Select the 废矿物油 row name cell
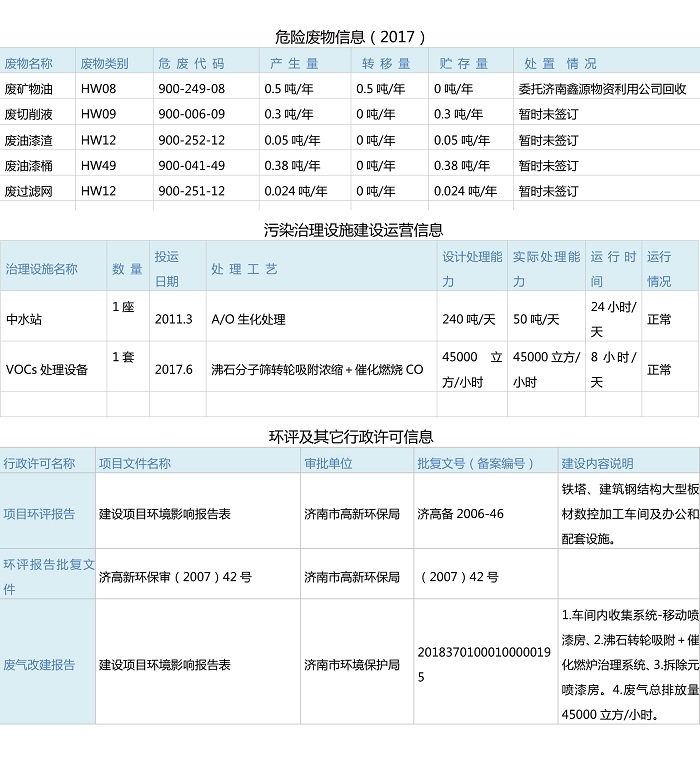The height and width of the screenshot is (761, 700). pos(29,88)
